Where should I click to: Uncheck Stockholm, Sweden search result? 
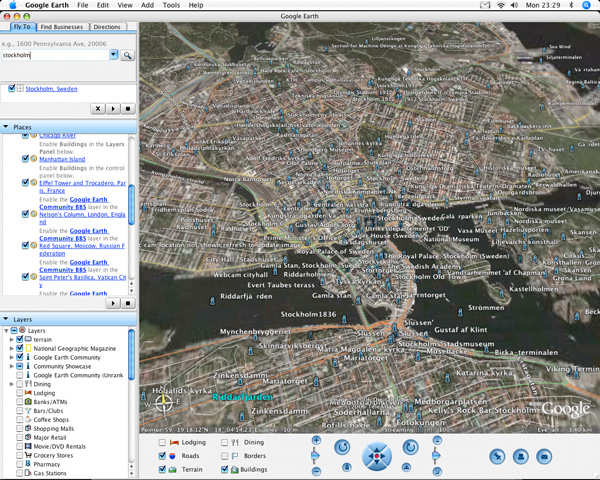(11, 88)
